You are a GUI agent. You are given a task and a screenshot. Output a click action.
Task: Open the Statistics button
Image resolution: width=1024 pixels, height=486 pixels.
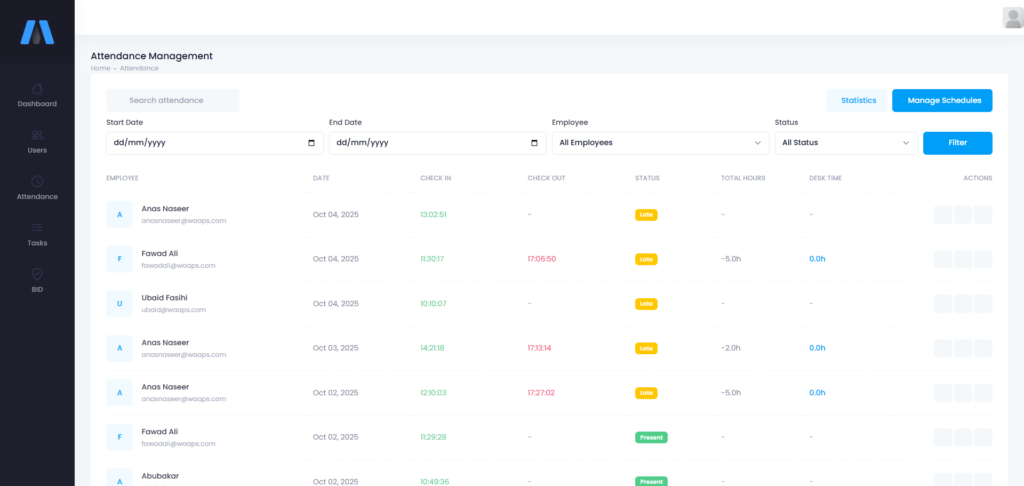(x=858, y=100)
